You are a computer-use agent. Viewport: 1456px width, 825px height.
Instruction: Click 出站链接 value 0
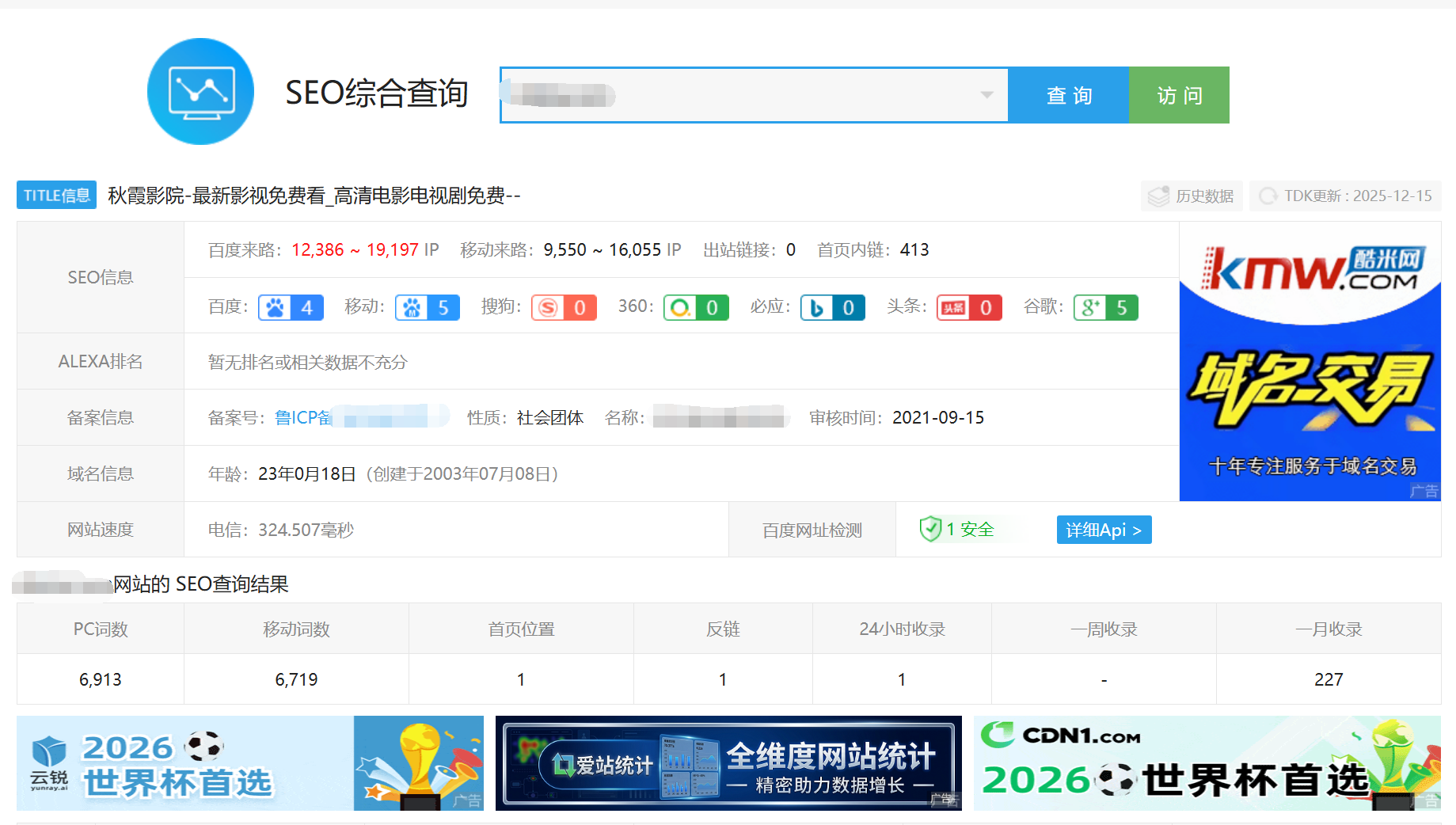(790, 250)
